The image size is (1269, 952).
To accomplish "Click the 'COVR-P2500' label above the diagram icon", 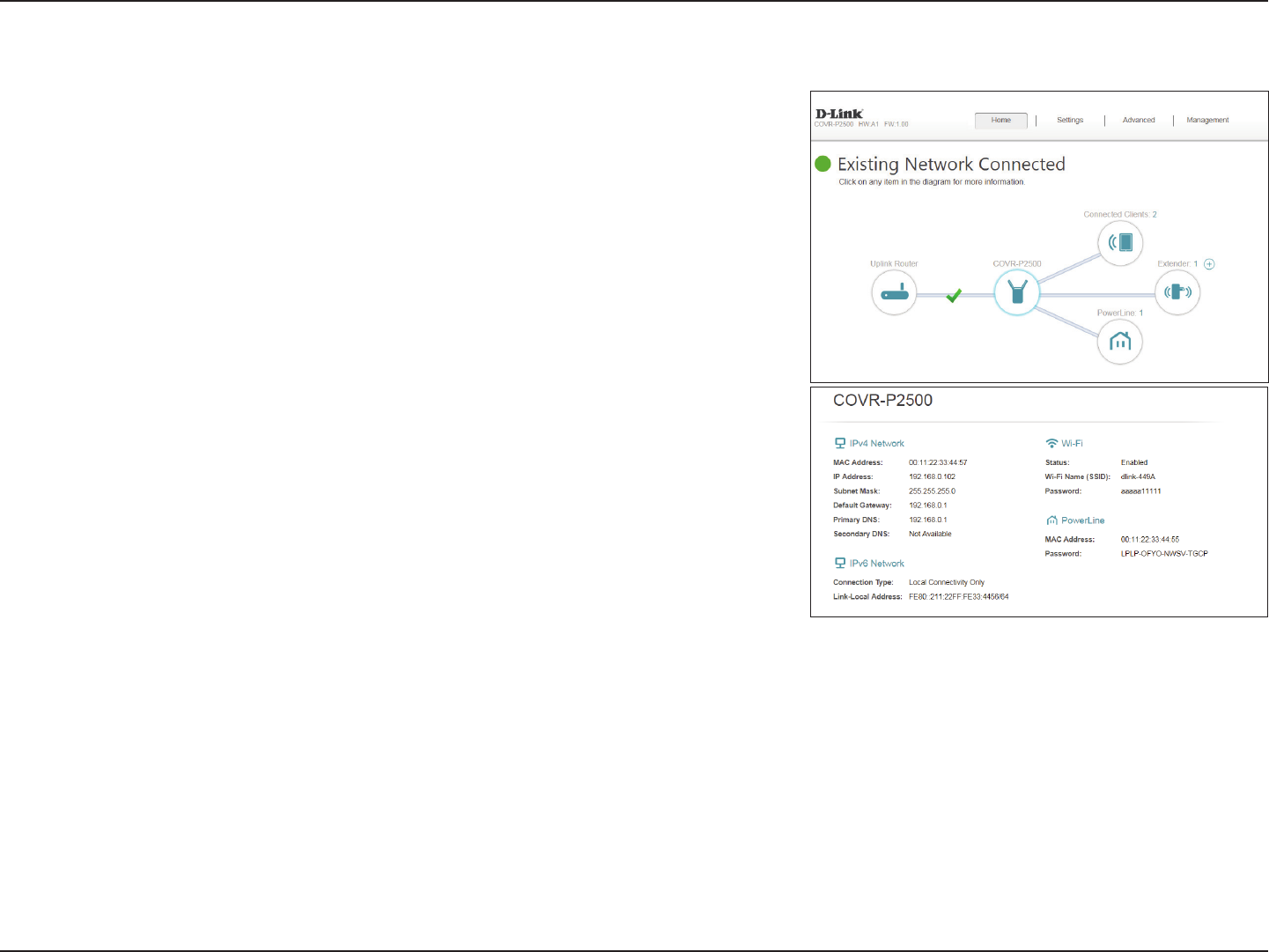I will [x=1017, y=264].
